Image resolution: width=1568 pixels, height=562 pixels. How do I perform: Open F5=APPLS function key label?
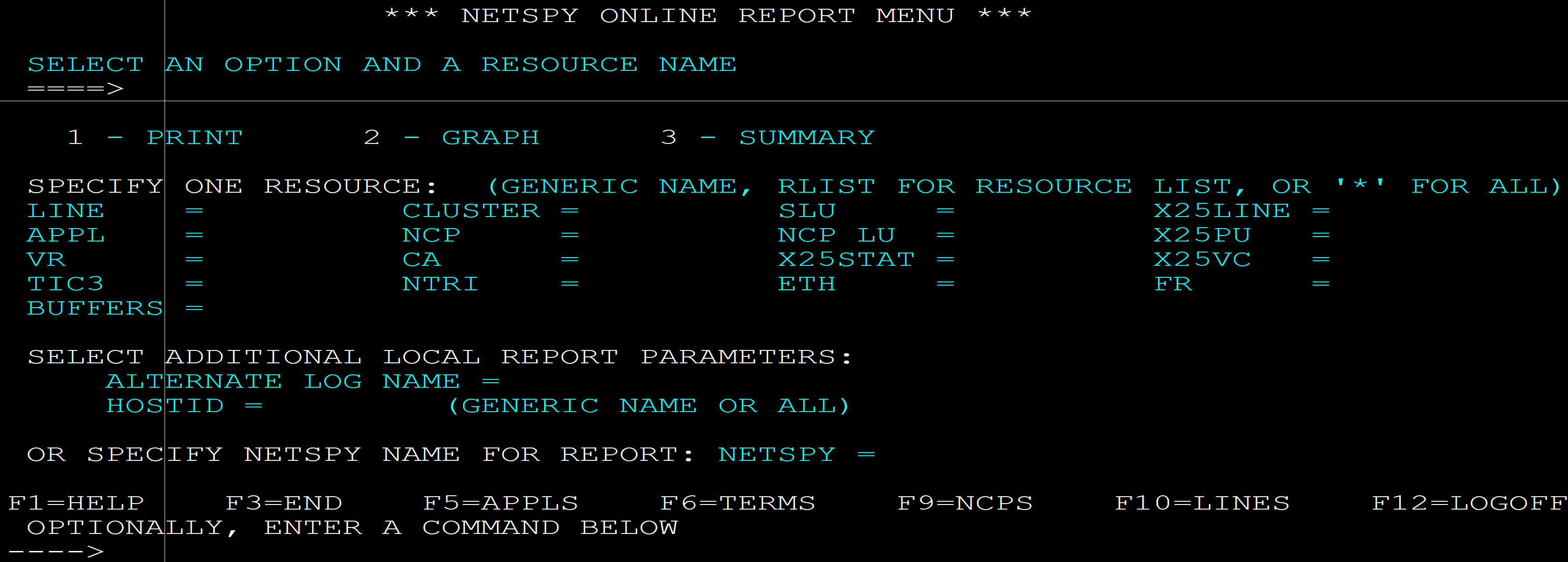(x=500, y=503)
